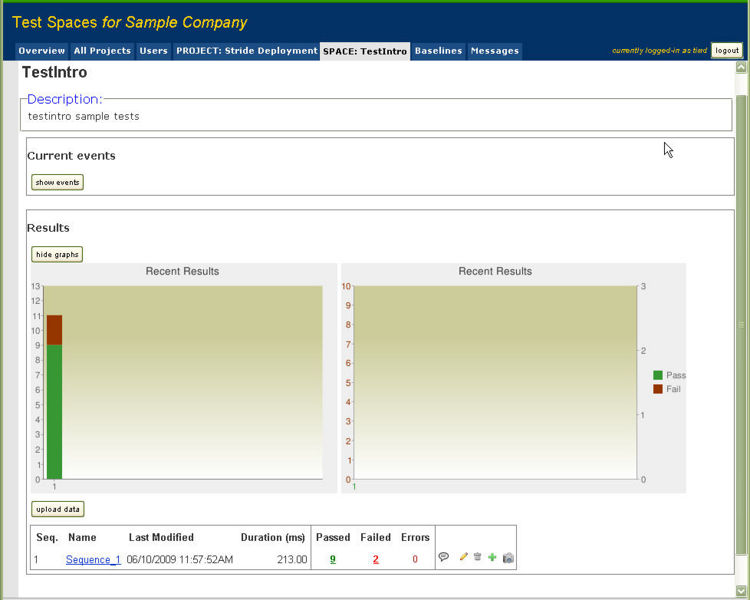Click the 'Results' section heading
Viewport: 750px width, 600px height.
48,228
